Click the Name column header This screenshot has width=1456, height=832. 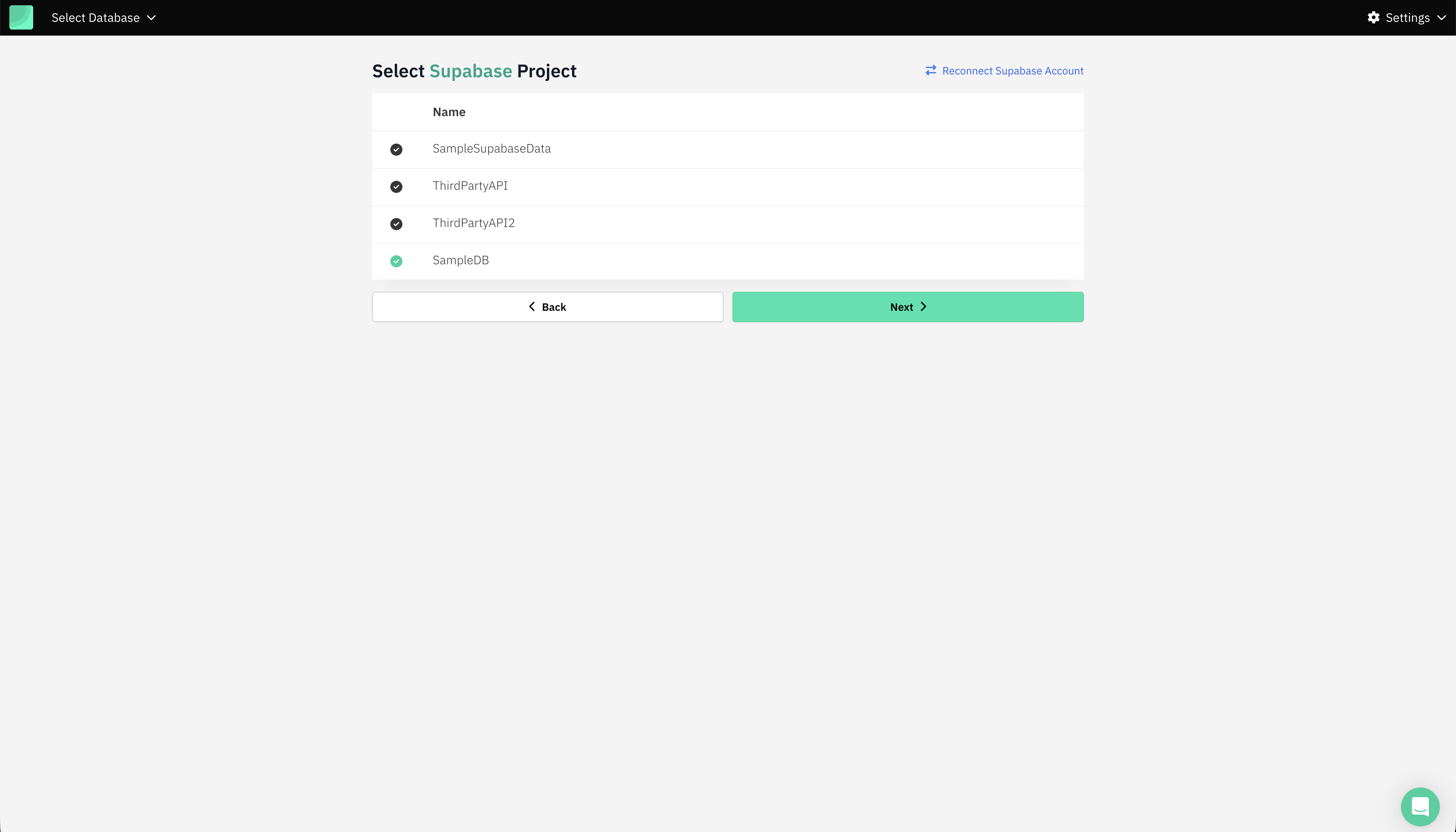pos(448,111)
